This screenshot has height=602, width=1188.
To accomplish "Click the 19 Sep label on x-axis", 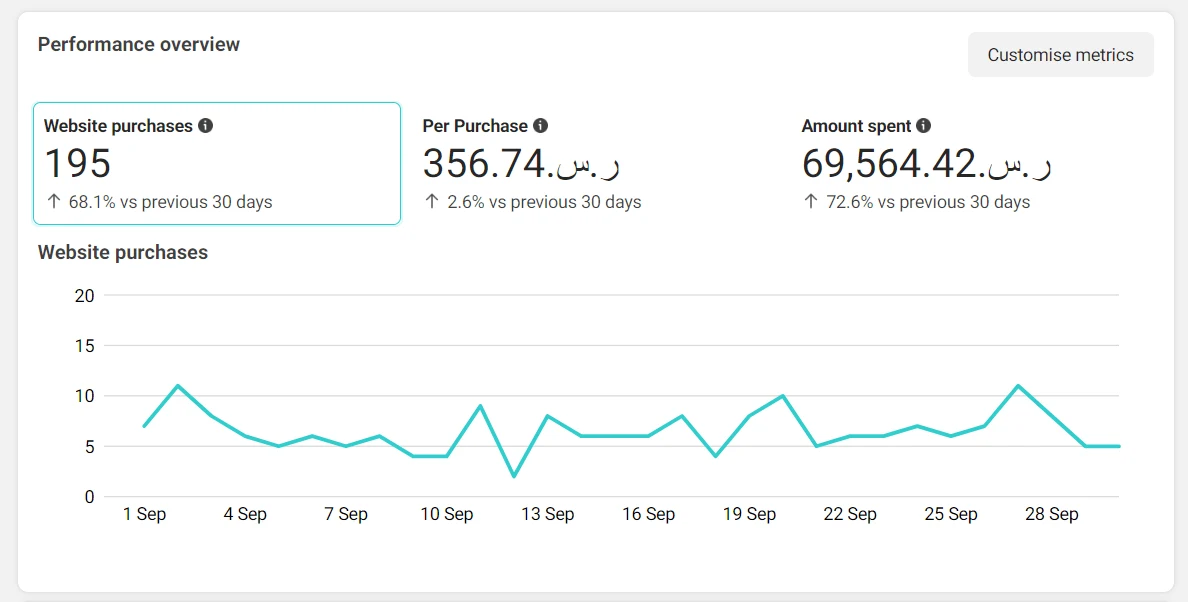I will point(749,514).
